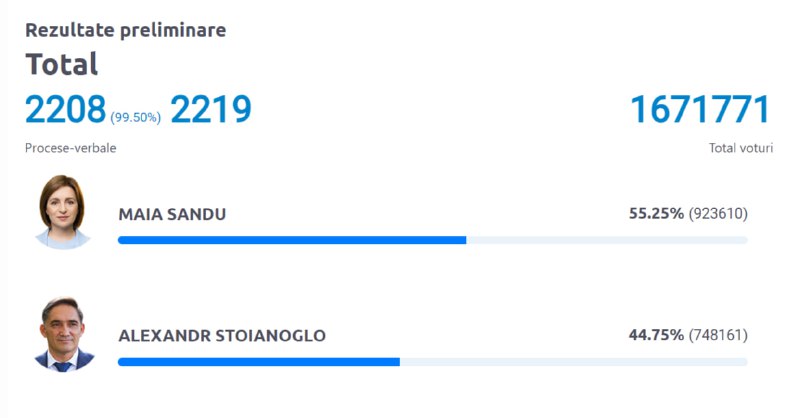Click the 55.25% result percentage

coord(656,213)
